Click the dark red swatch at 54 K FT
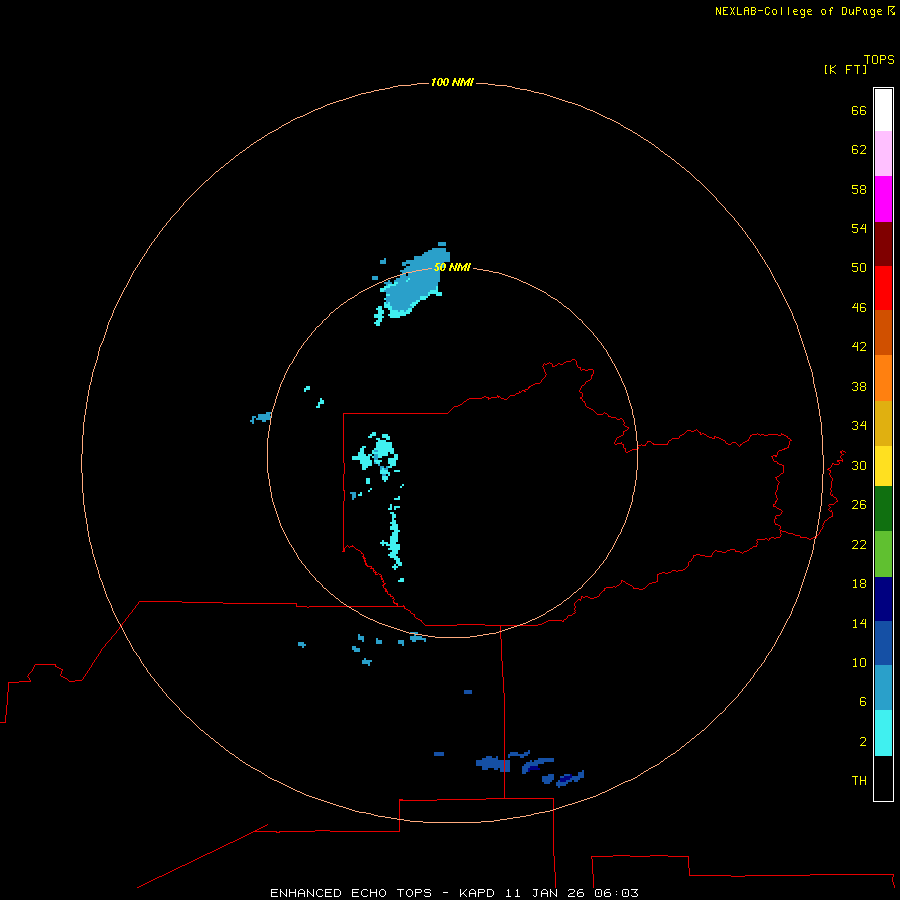Screen dimensions: 900x900 pos(883,244)
